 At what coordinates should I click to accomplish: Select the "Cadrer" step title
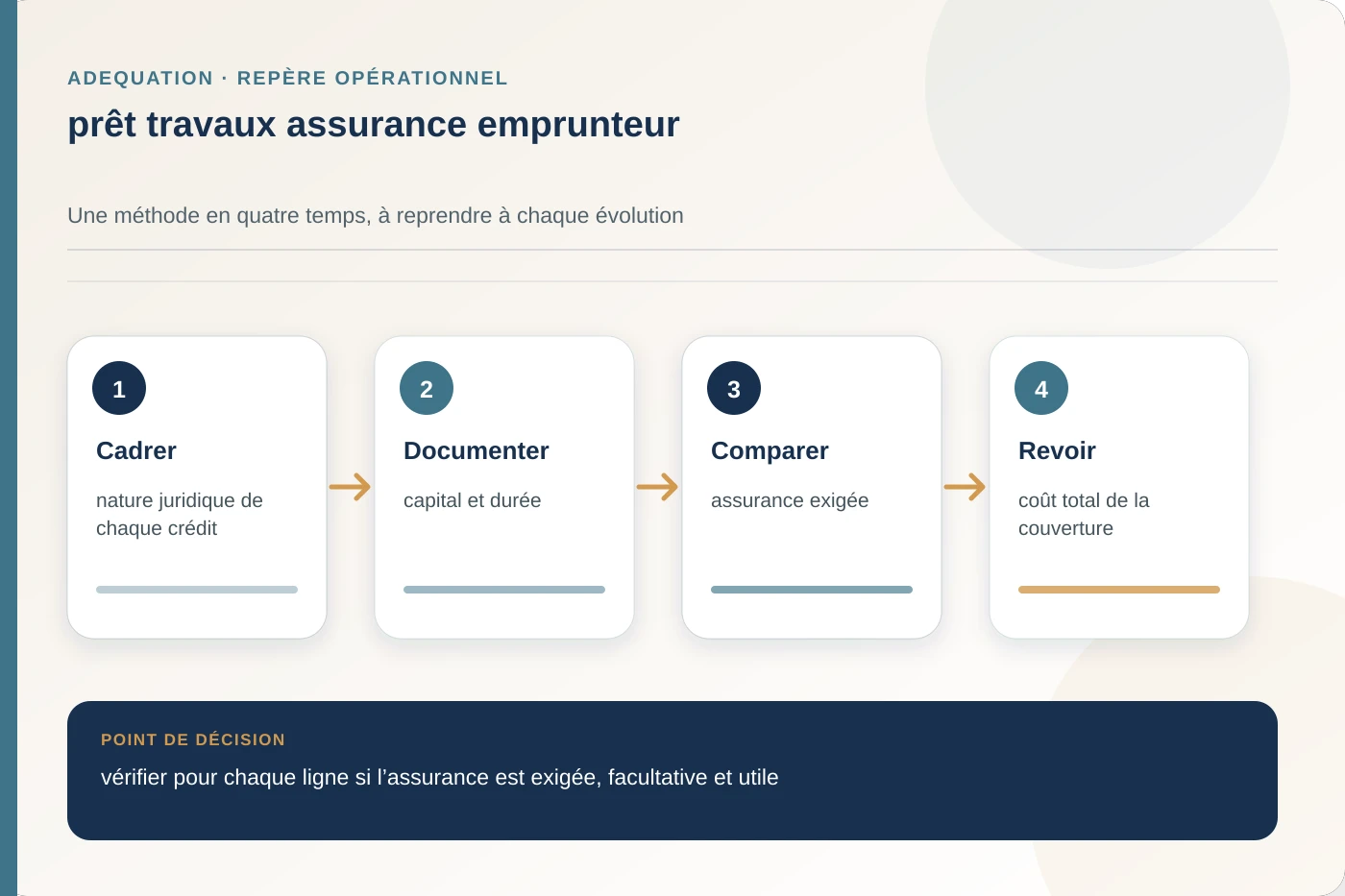pos(136,450)
